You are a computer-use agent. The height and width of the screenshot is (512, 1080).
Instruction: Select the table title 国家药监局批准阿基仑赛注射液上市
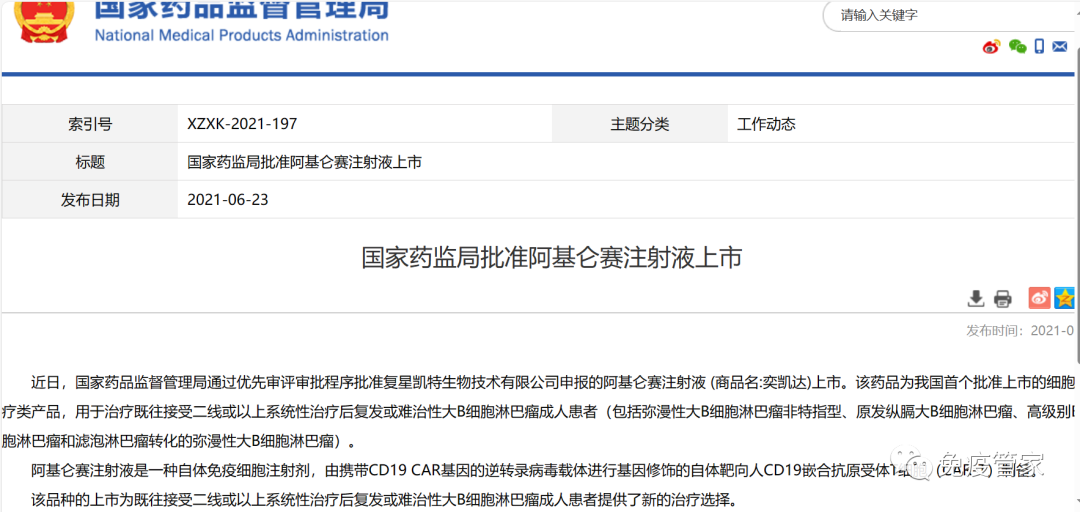click(304, 162)
